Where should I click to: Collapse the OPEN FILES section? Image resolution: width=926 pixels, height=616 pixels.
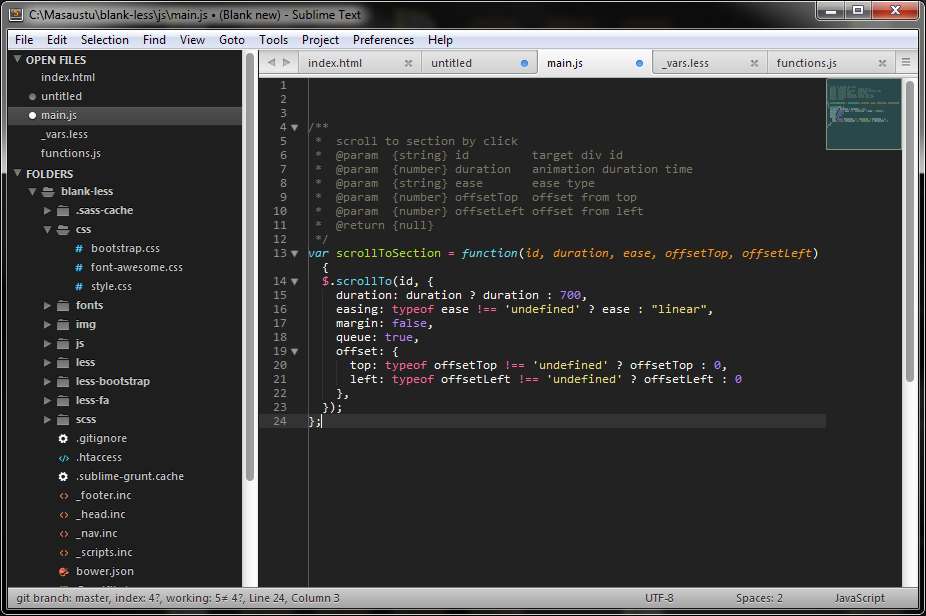click(x=17, y=59)
